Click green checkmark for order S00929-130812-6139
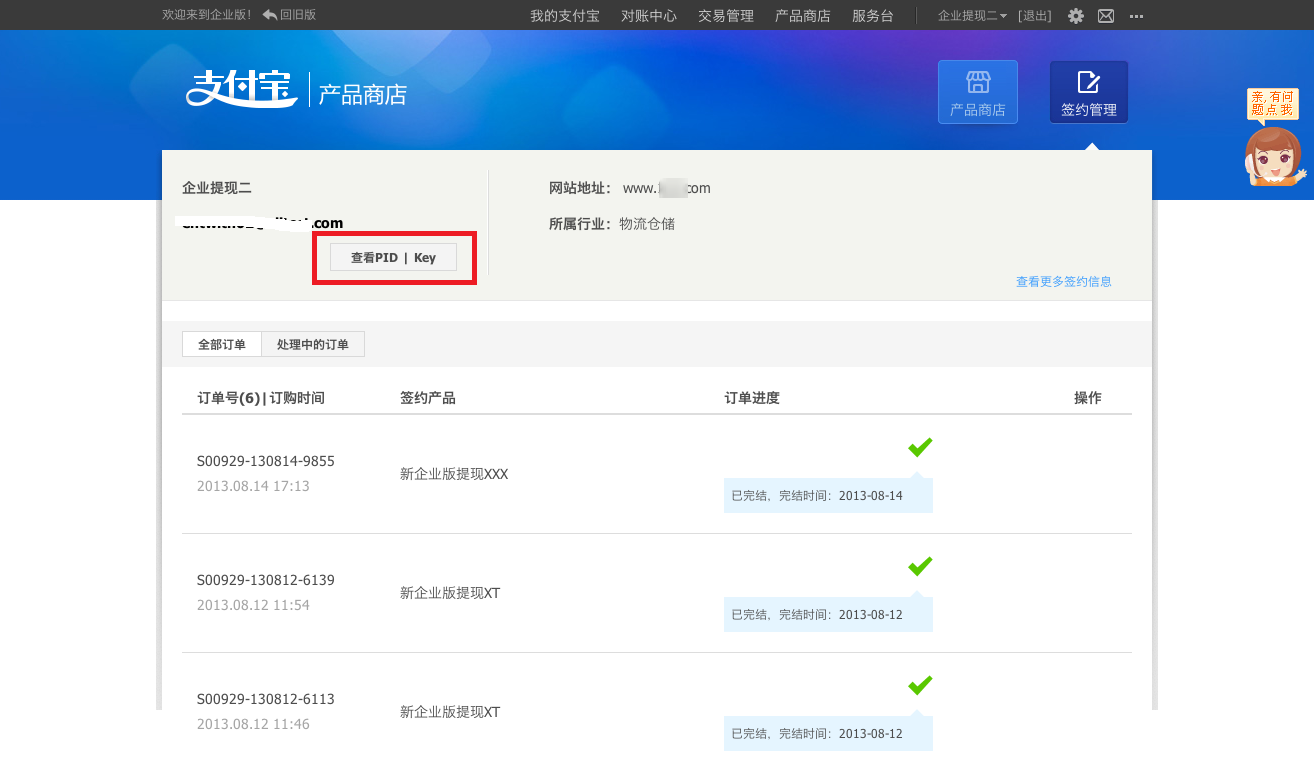 pos(919,566)
